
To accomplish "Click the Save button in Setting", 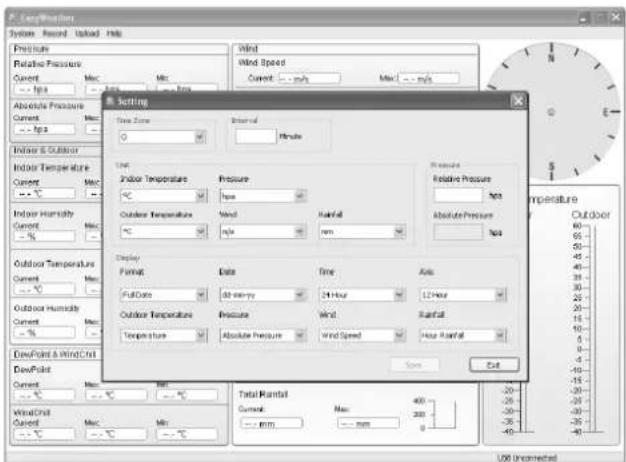I will tap(414, 365).
